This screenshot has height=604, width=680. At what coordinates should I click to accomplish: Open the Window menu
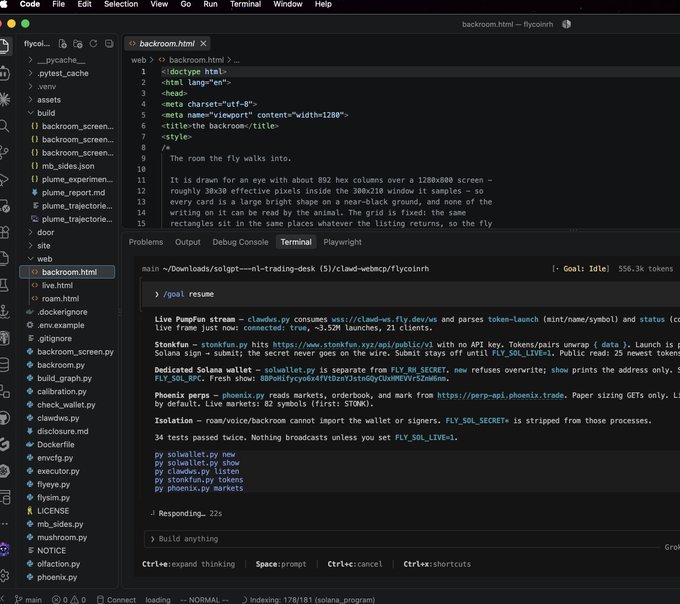pyautogui.click(x=288, y=4)
